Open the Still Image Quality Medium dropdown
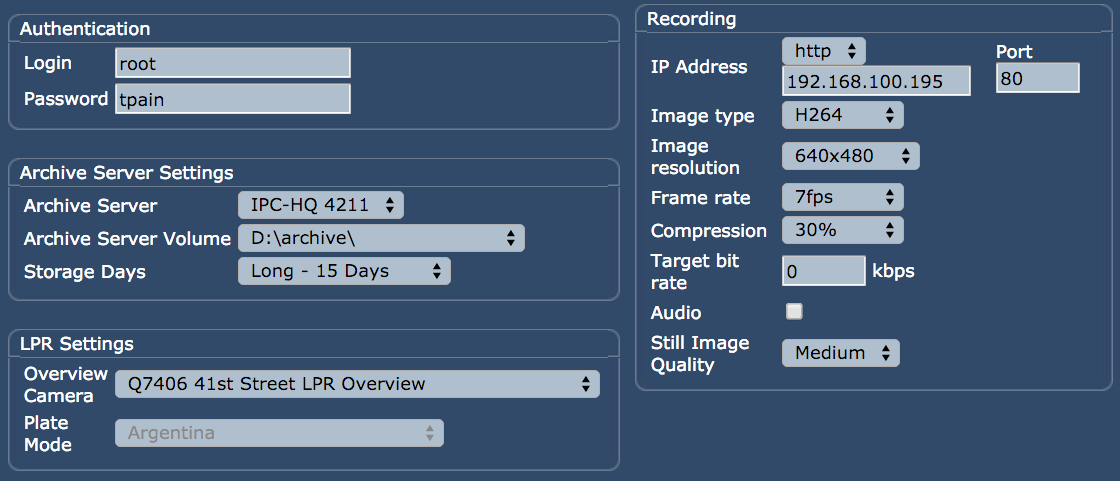The image size is (1120, 481). pyautogui.click(x=841, y=353)
